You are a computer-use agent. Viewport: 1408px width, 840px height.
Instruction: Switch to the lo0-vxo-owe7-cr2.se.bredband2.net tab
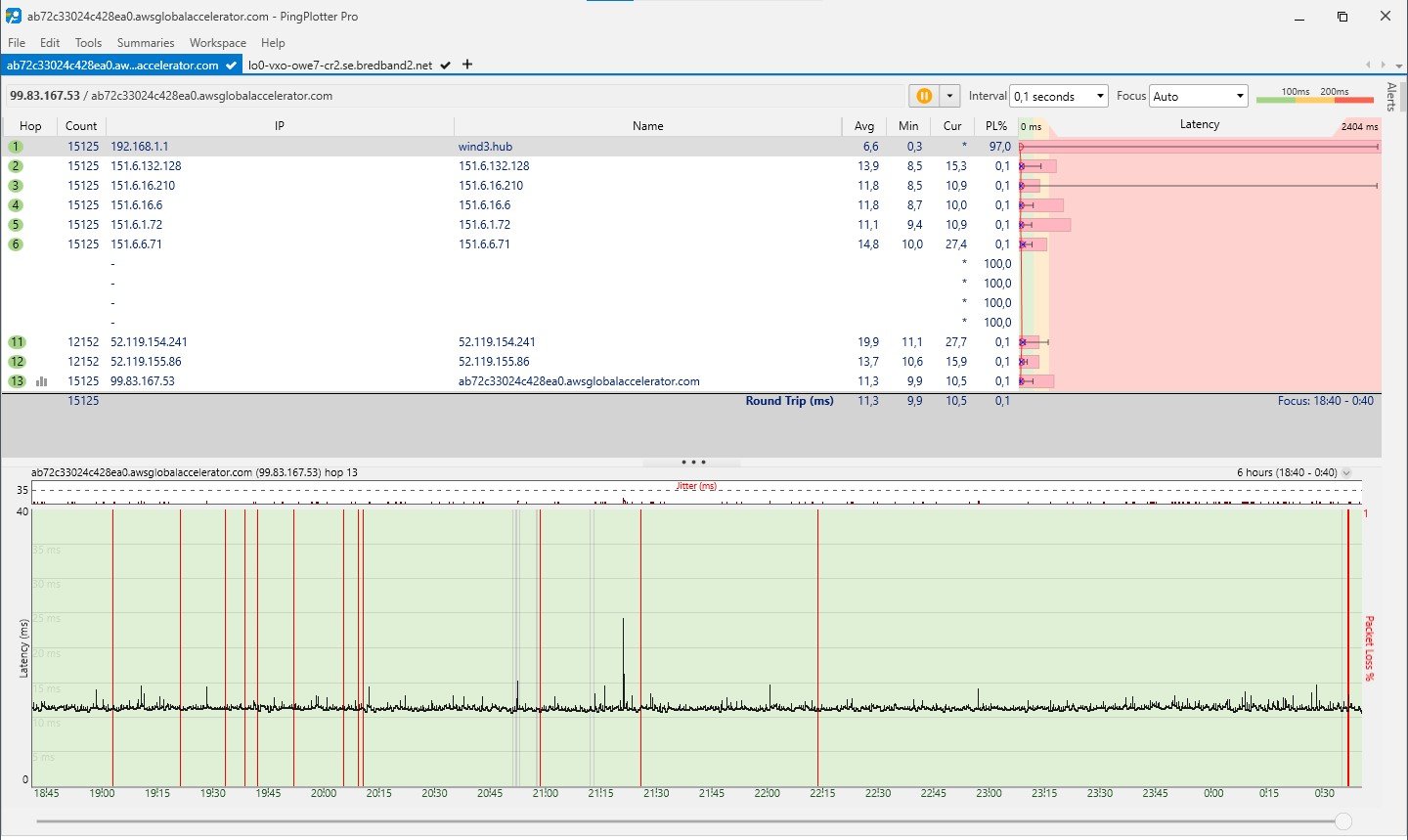pyautogui.click(x=340, y=66)
